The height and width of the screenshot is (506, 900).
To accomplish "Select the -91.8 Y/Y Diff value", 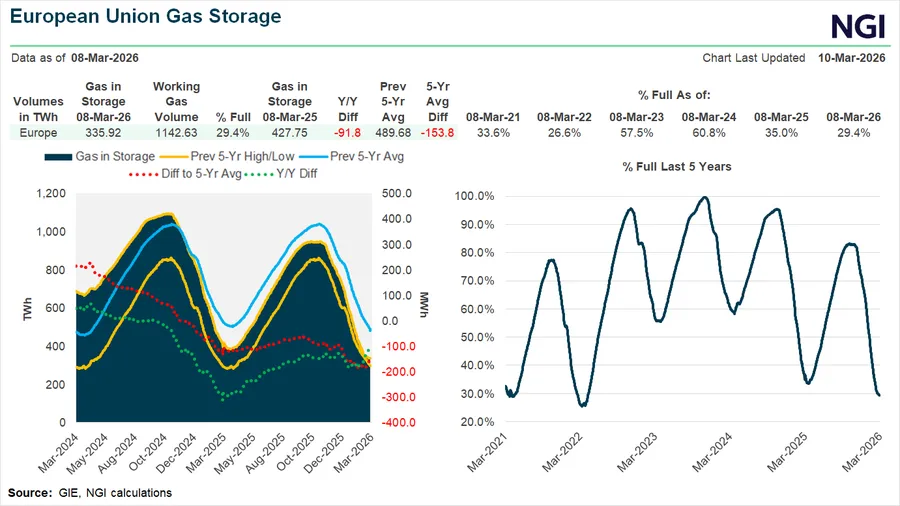I will click(347, 131).
